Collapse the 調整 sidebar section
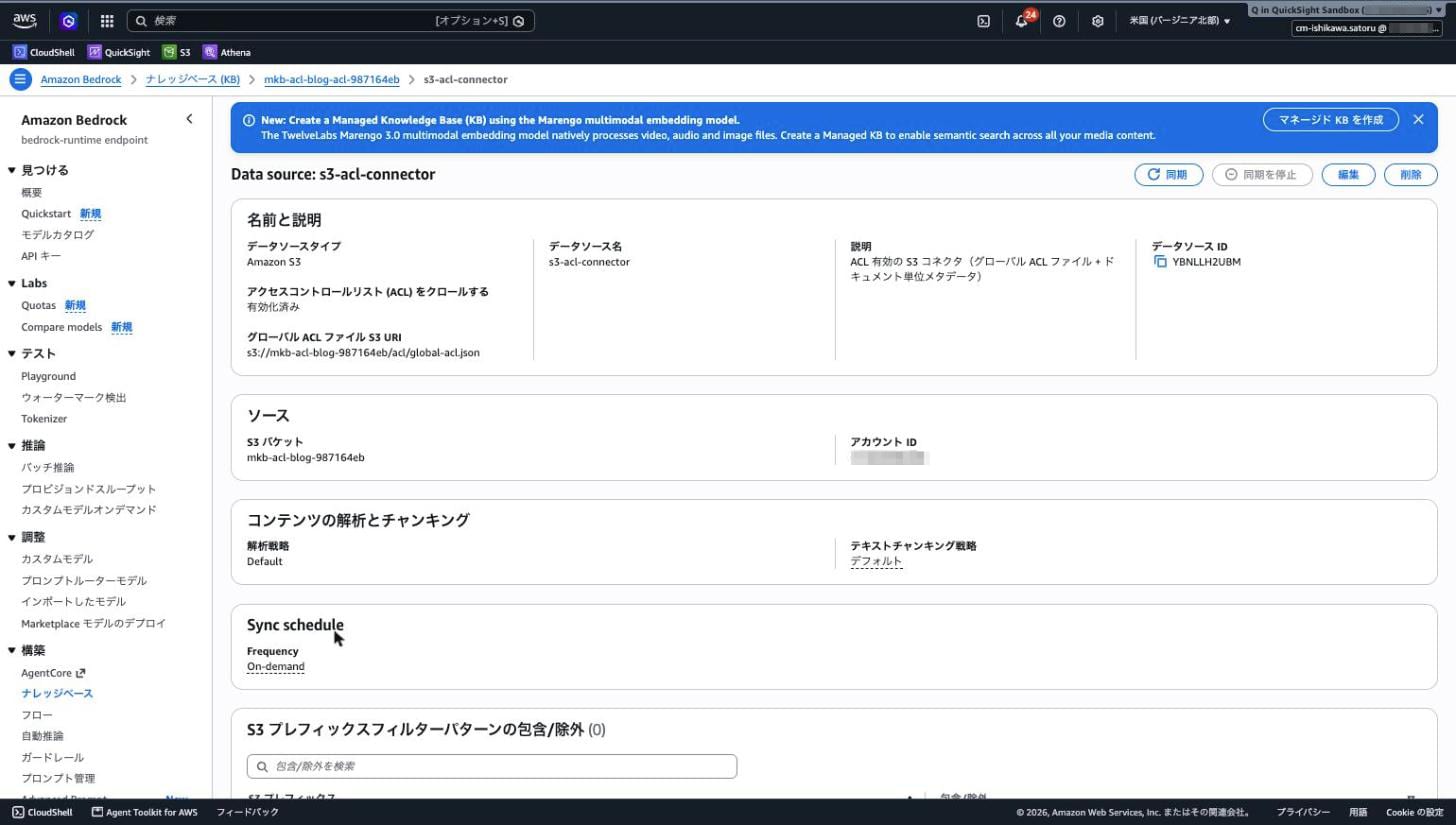 point(12,538)
